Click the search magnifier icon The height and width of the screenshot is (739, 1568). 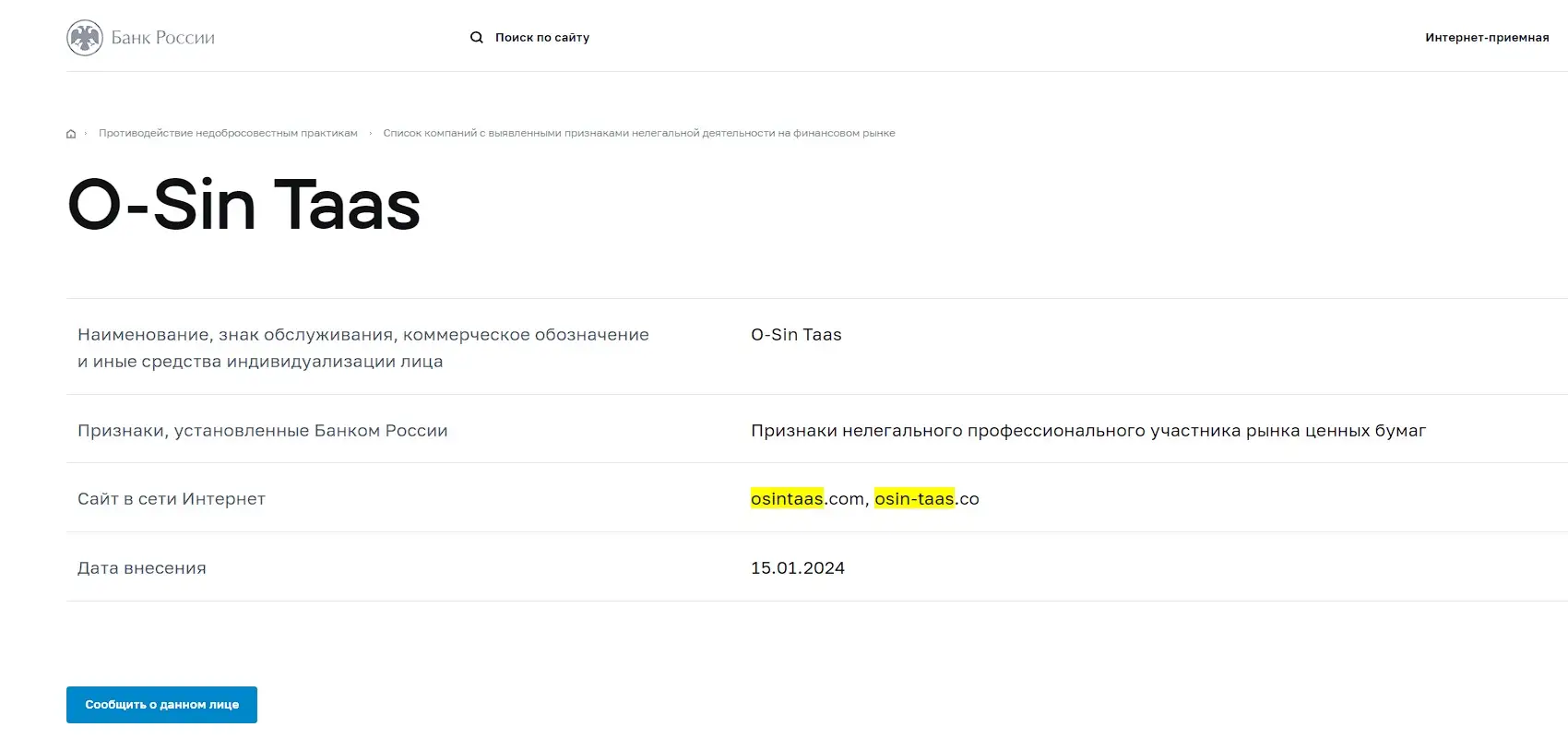point(477,38)
